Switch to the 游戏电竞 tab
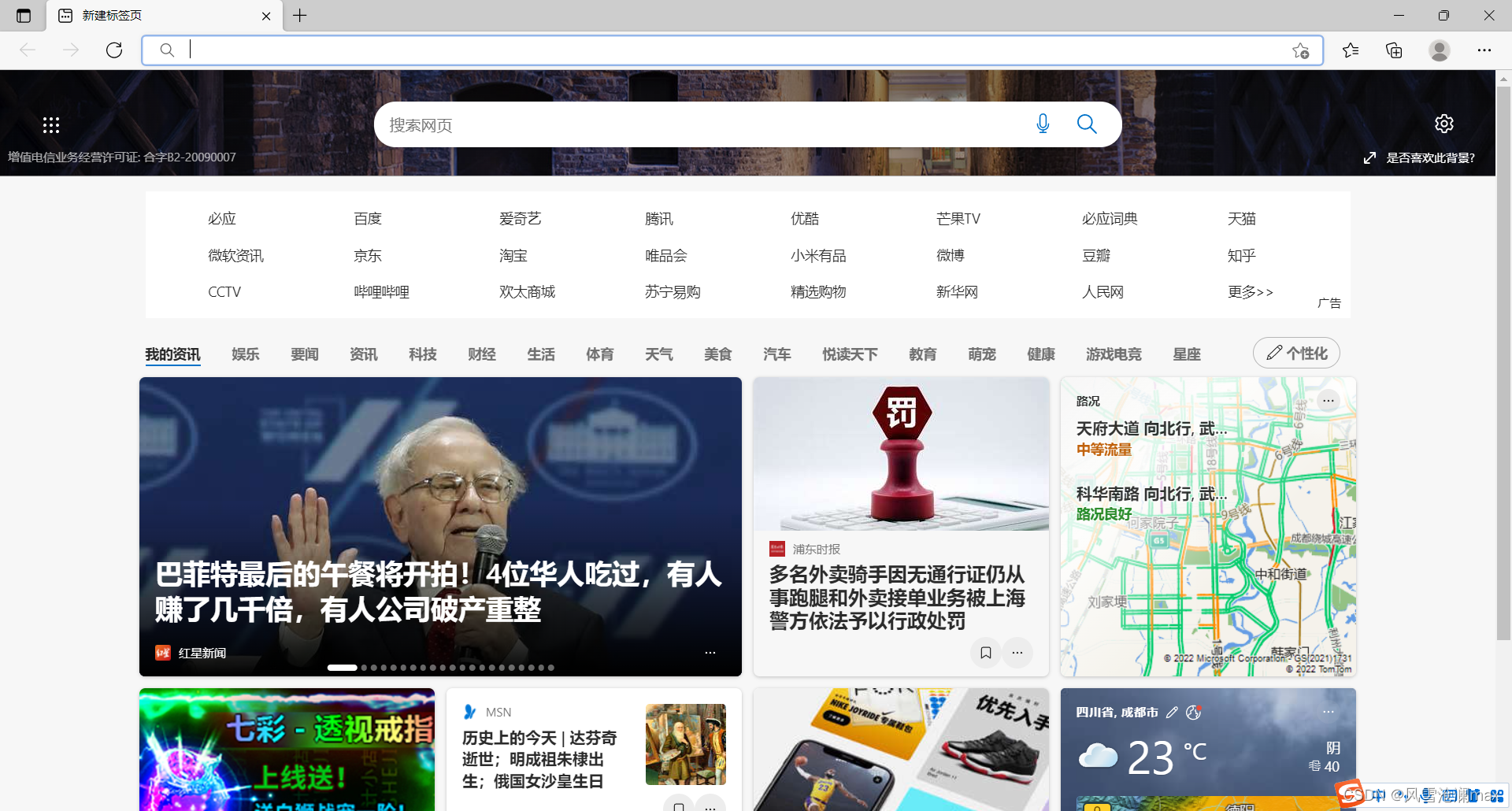 click(x=1114, y=354)
